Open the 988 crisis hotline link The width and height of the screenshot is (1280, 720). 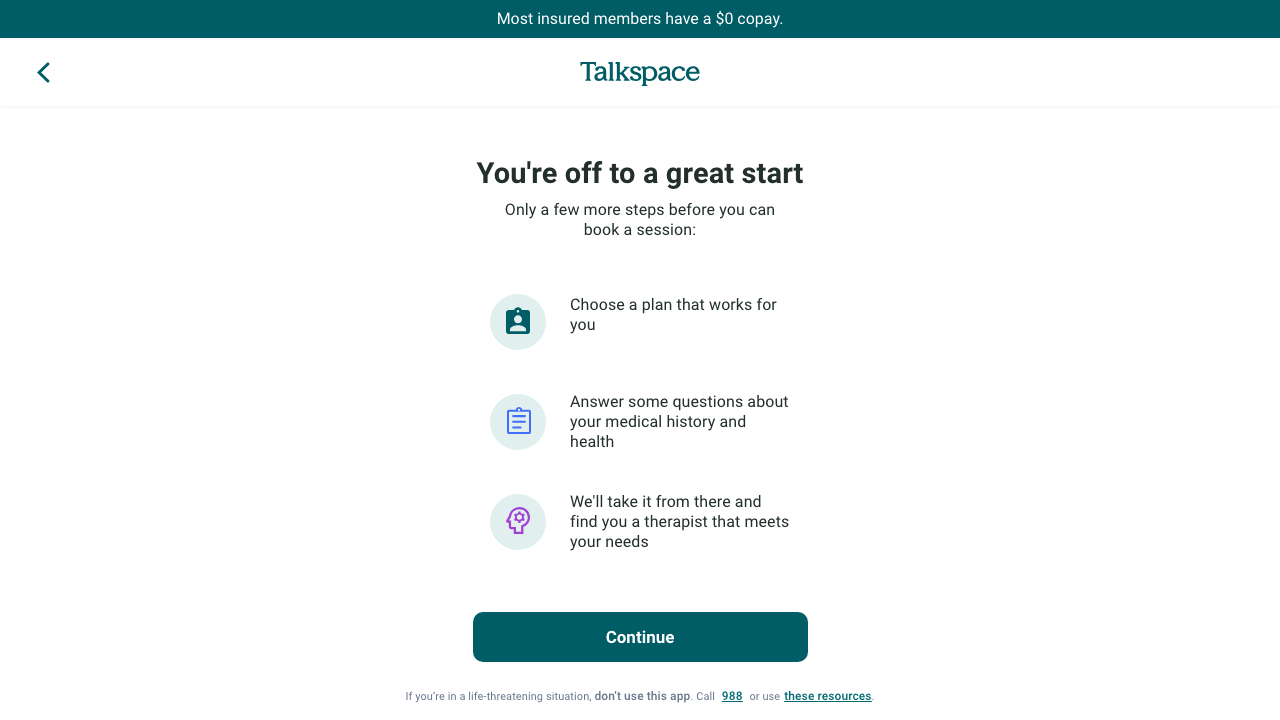(x=731, y=696)
